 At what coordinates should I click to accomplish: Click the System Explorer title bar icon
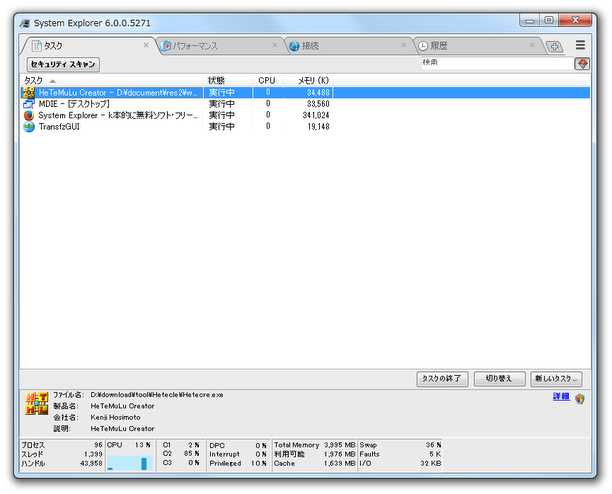[25, 23]
